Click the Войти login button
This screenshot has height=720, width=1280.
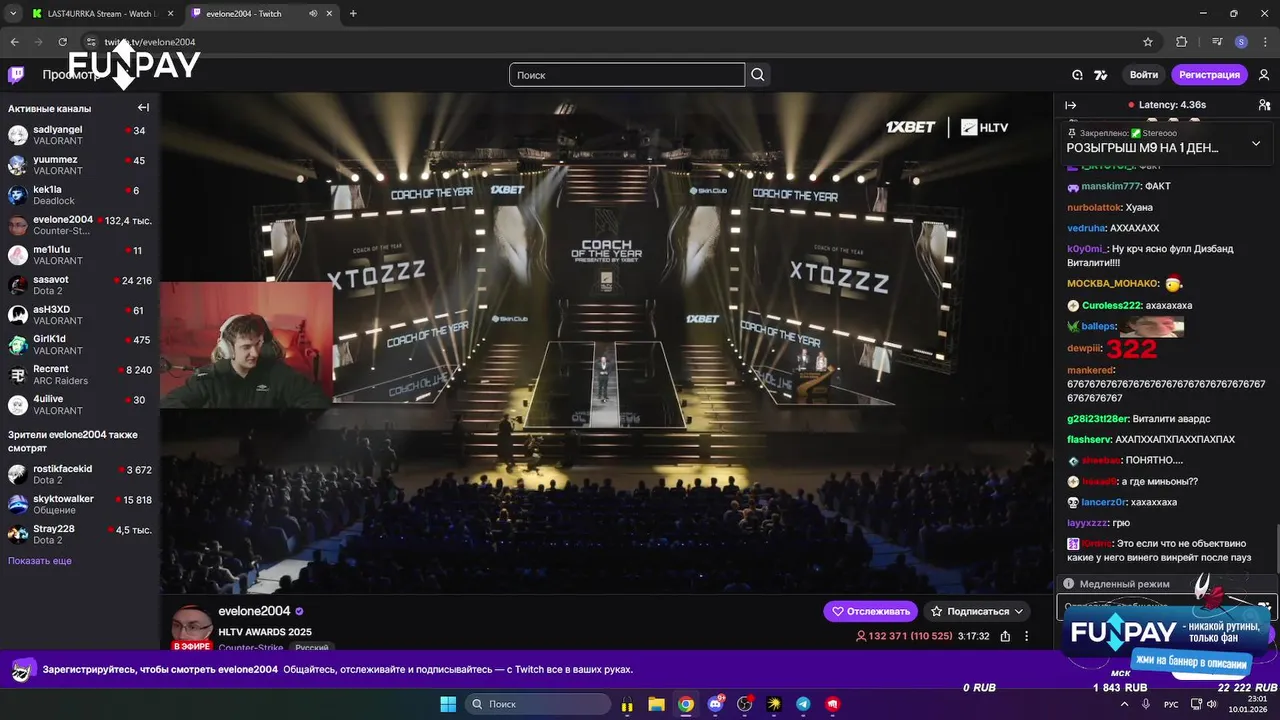[1144, 75]
